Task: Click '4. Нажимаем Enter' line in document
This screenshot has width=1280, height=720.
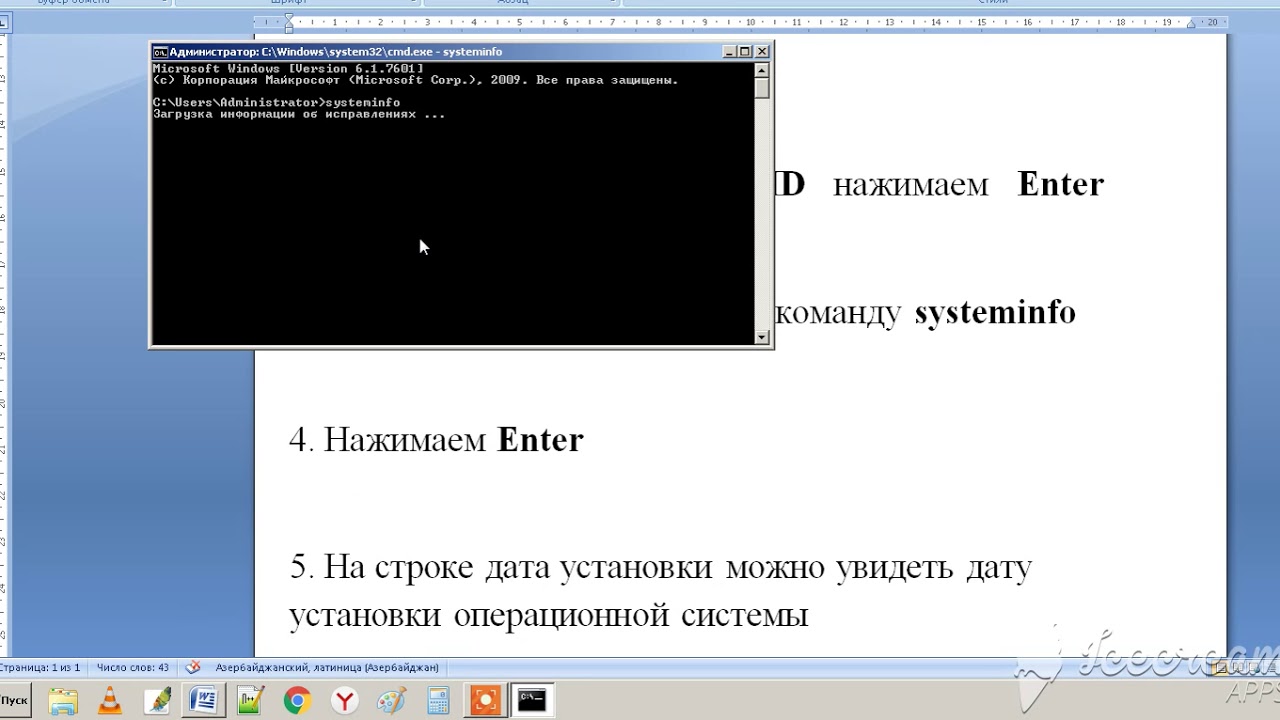Action: coord(436,440)
